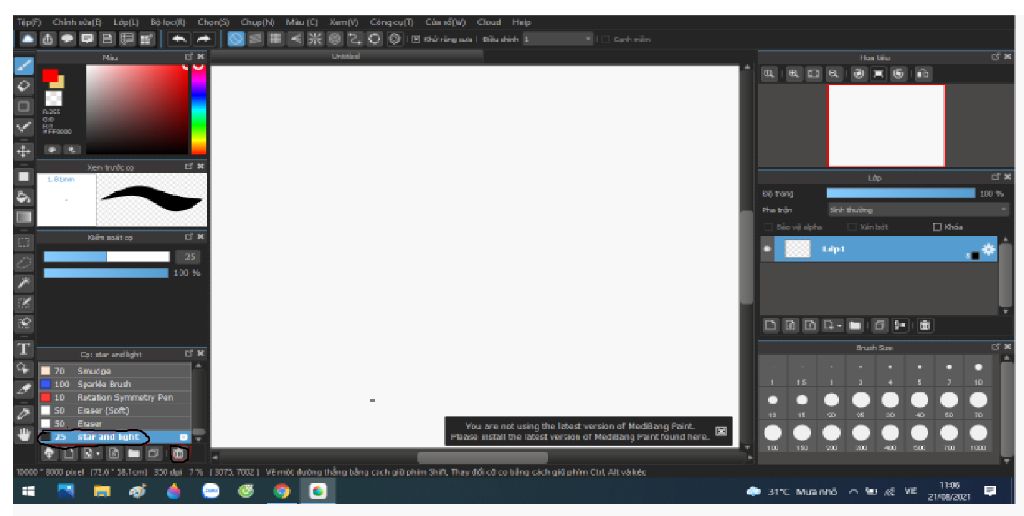Select the Move tool
The height and width of the screenshot is (516, 1024).
(x=24, y=150)
